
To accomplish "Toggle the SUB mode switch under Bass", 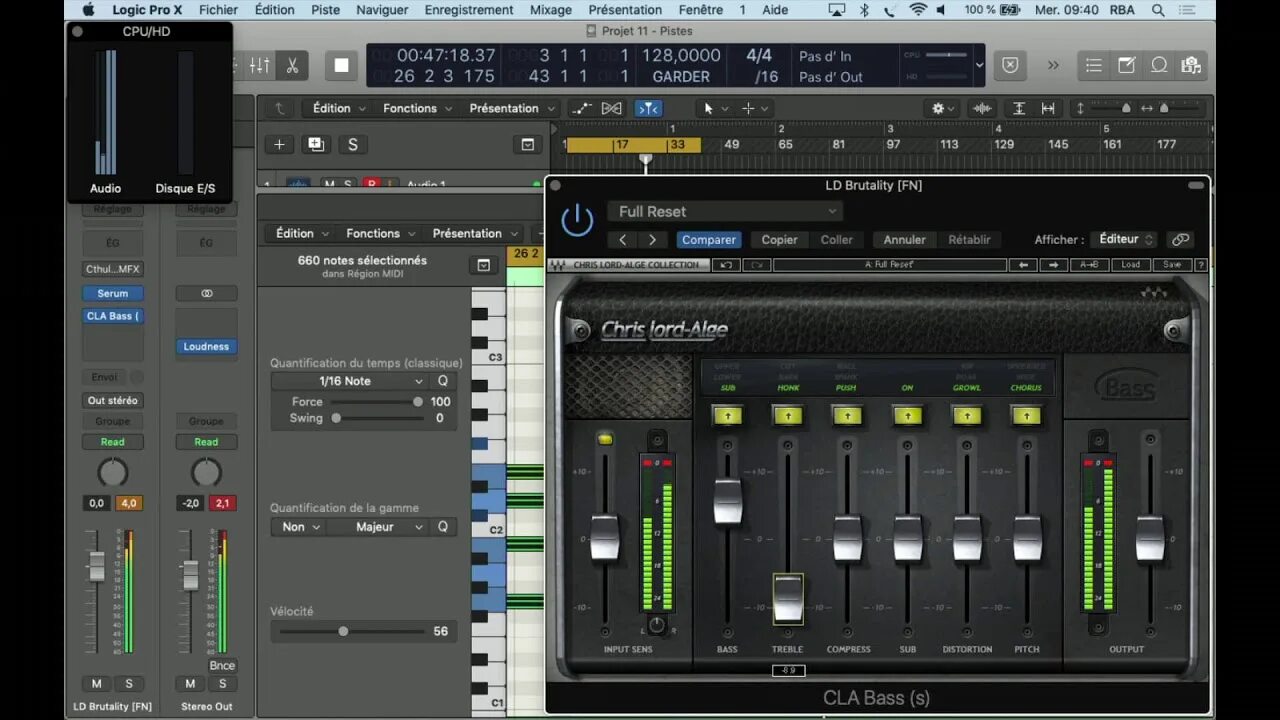I will 727,415.
